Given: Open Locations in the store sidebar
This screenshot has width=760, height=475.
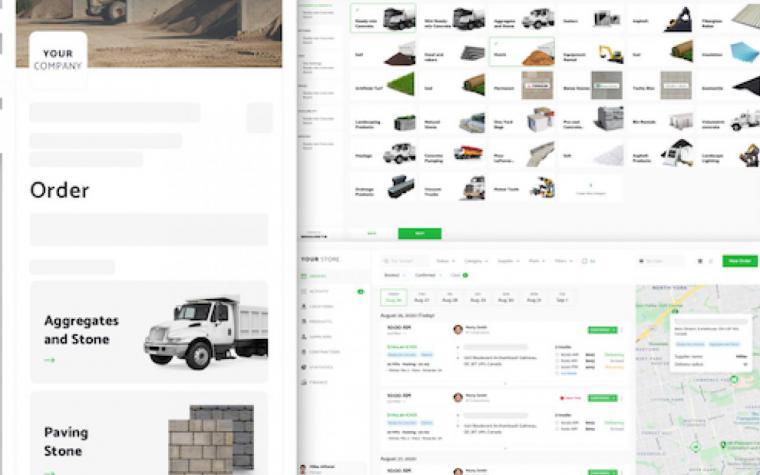Looking at the screenshot, I should pyautogui.click(x=321, y=306).
